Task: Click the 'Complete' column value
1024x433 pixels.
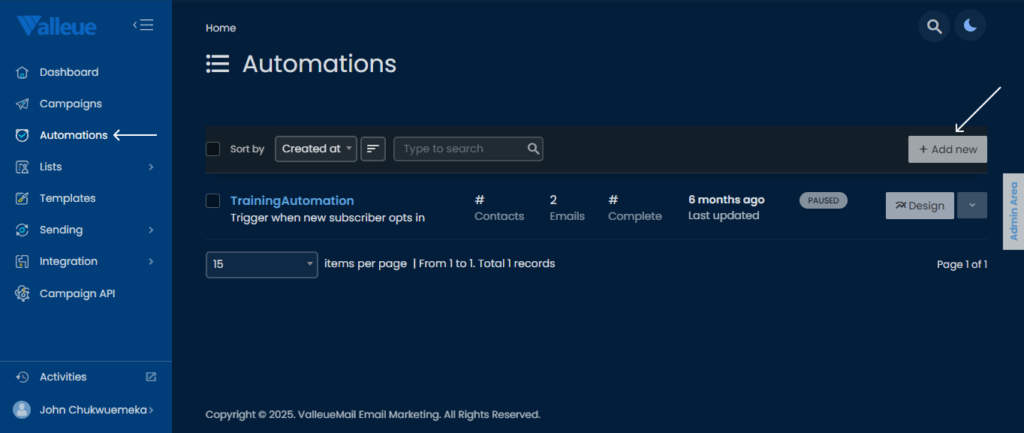Action: coord(613,200)
